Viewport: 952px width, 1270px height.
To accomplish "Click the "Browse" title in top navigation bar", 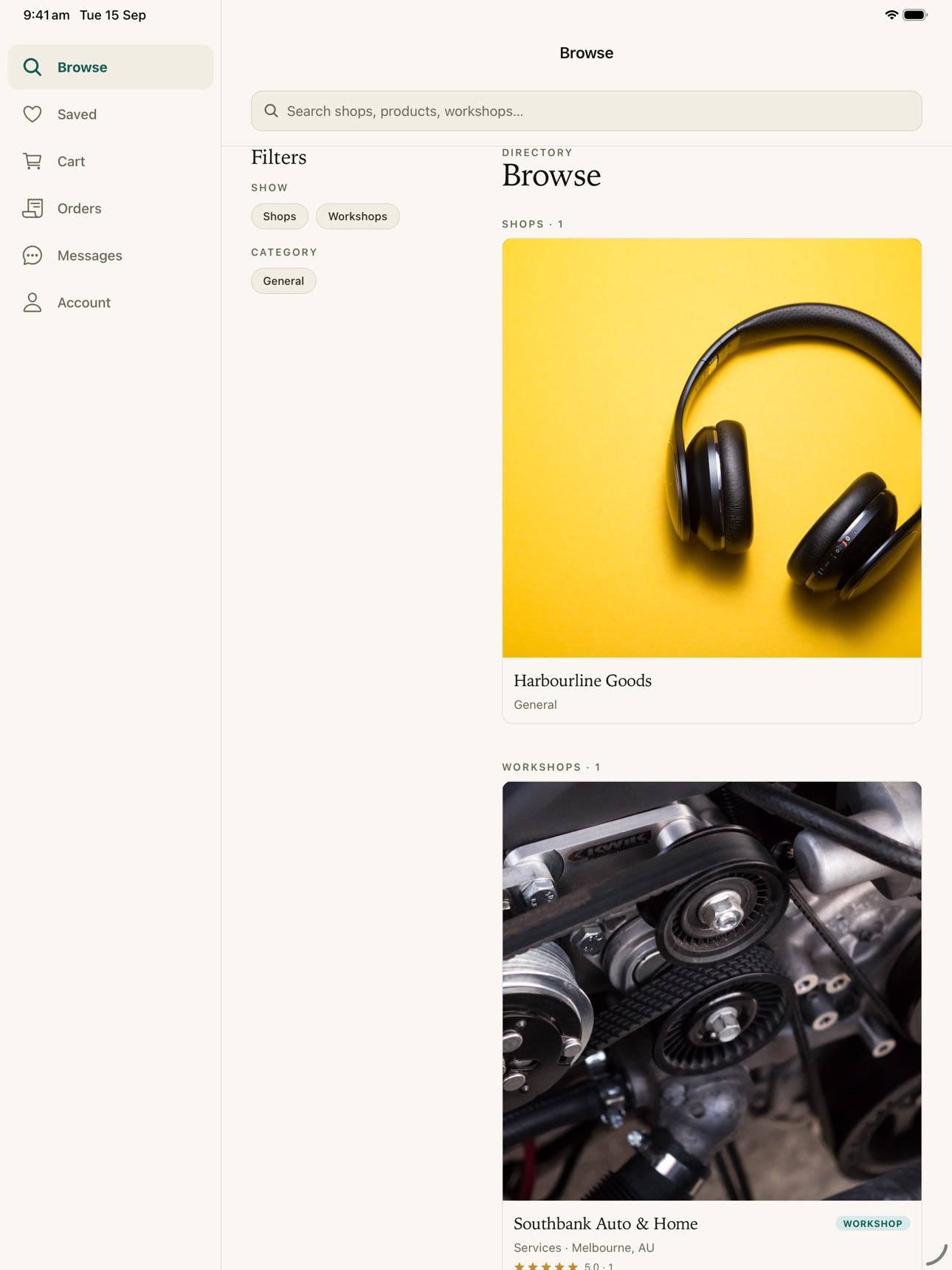I will click(x=587, y=53).
